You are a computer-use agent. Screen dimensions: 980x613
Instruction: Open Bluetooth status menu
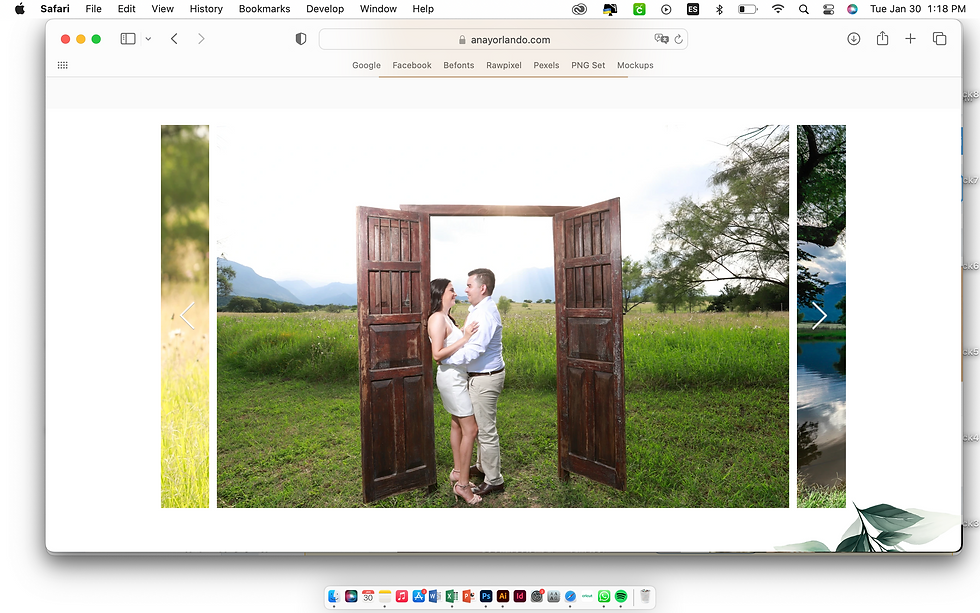pyautogui.click(x=719, y=9)
